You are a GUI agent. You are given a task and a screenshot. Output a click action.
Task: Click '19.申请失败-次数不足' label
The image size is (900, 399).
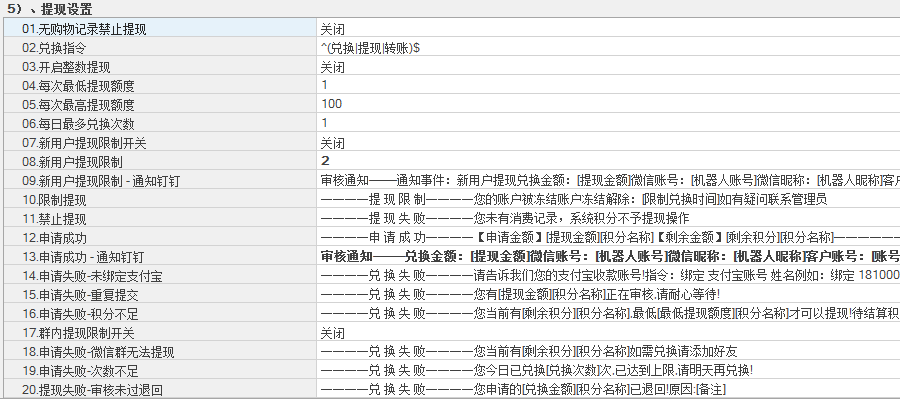click(x=80, y=371)
